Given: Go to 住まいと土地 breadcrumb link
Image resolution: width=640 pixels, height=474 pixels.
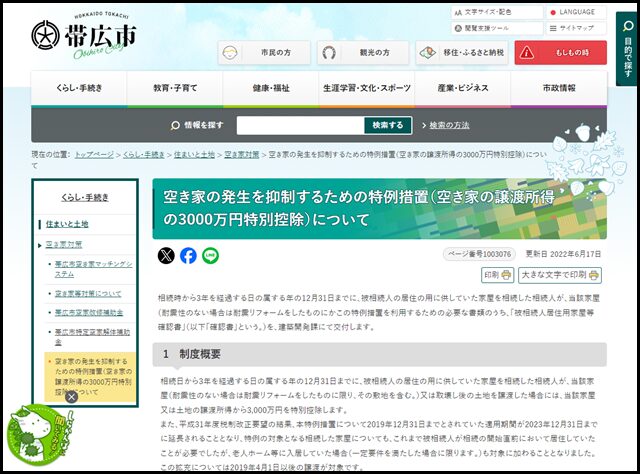Looking at the screenshot, I should tap(194, 155).
